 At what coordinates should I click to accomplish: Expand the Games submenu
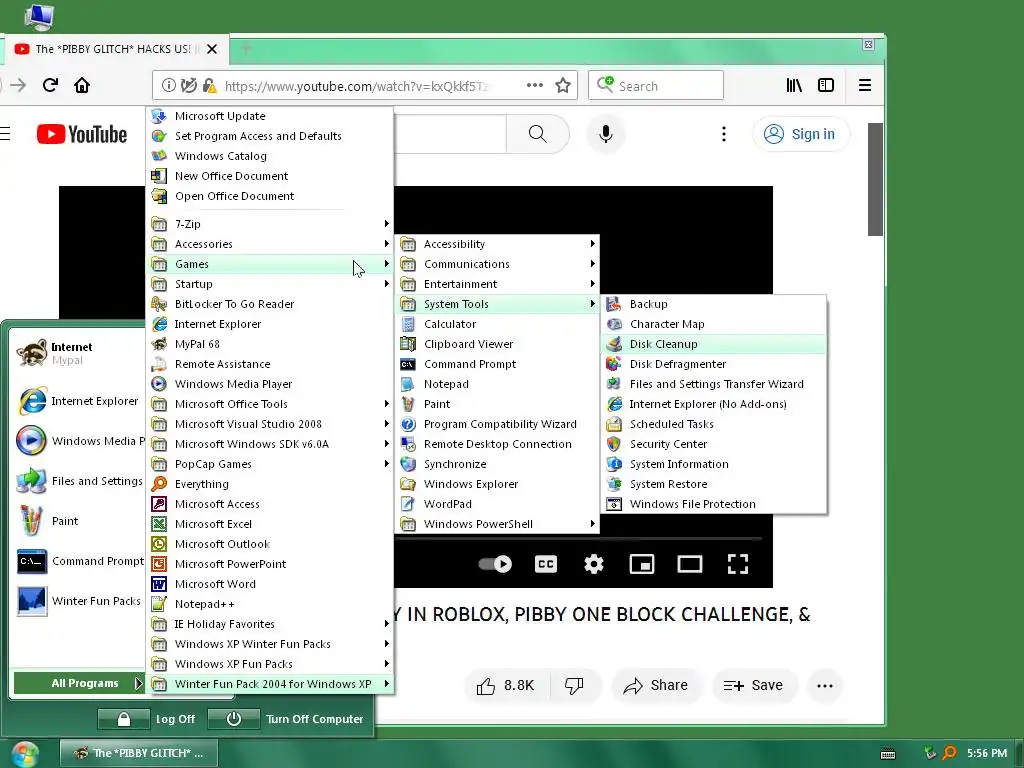click(270, 264)
